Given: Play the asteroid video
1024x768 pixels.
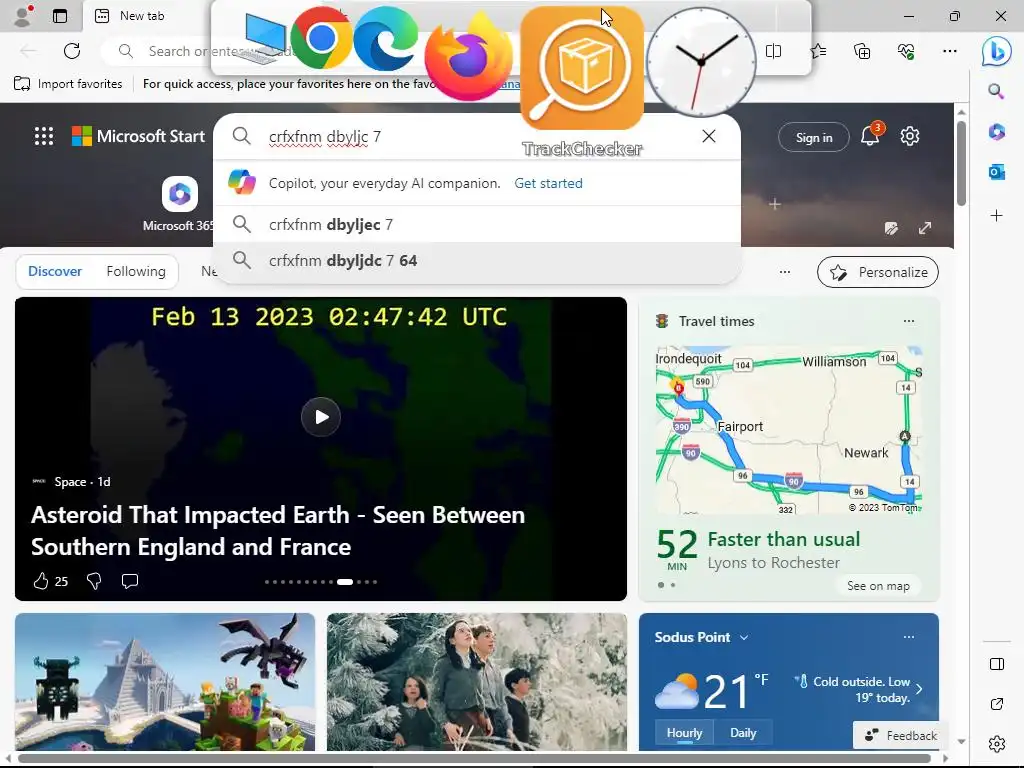Looking at the screenshot, I should click(321, 417).
